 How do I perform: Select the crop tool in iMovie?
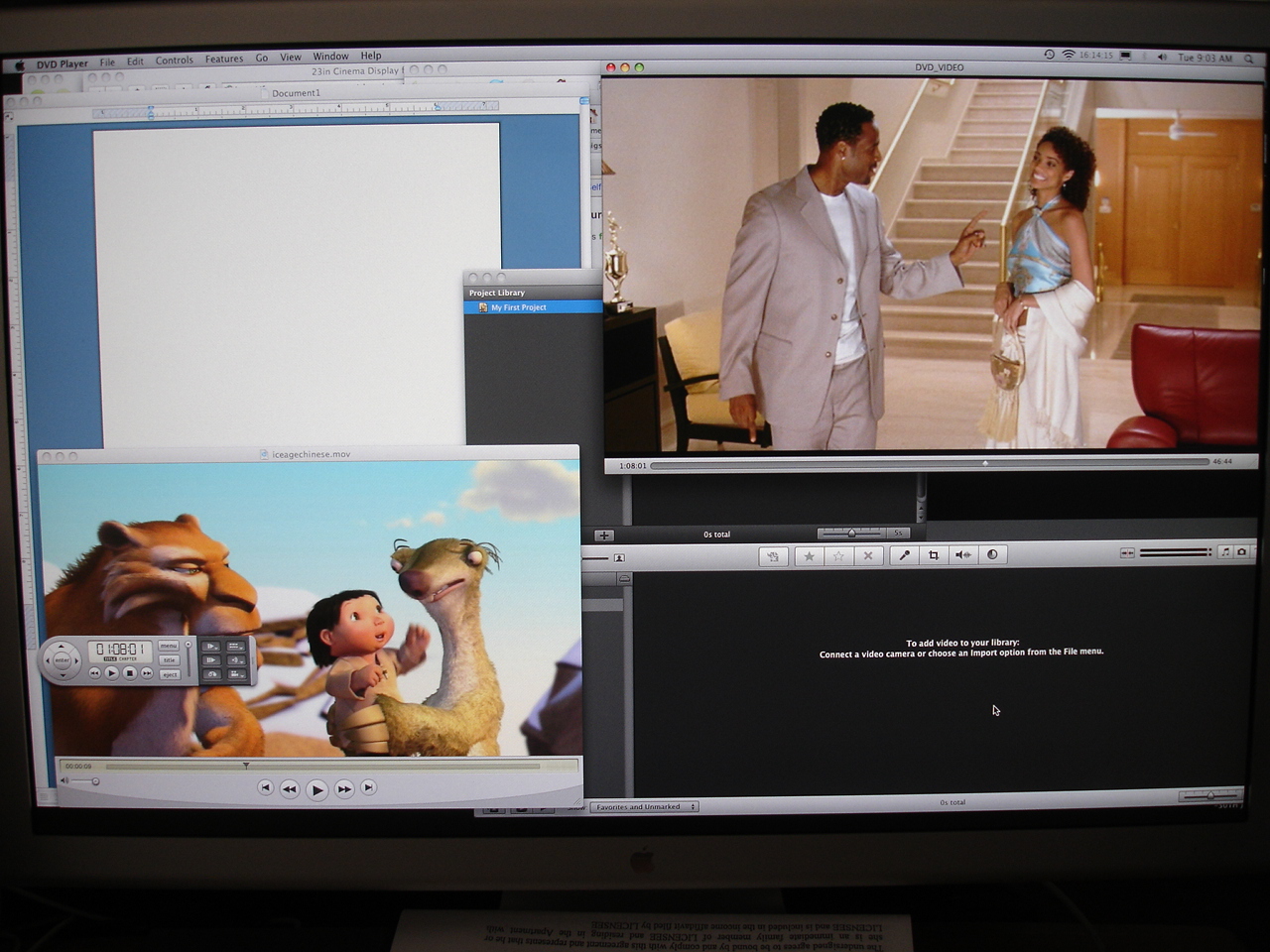pos(934,555)
